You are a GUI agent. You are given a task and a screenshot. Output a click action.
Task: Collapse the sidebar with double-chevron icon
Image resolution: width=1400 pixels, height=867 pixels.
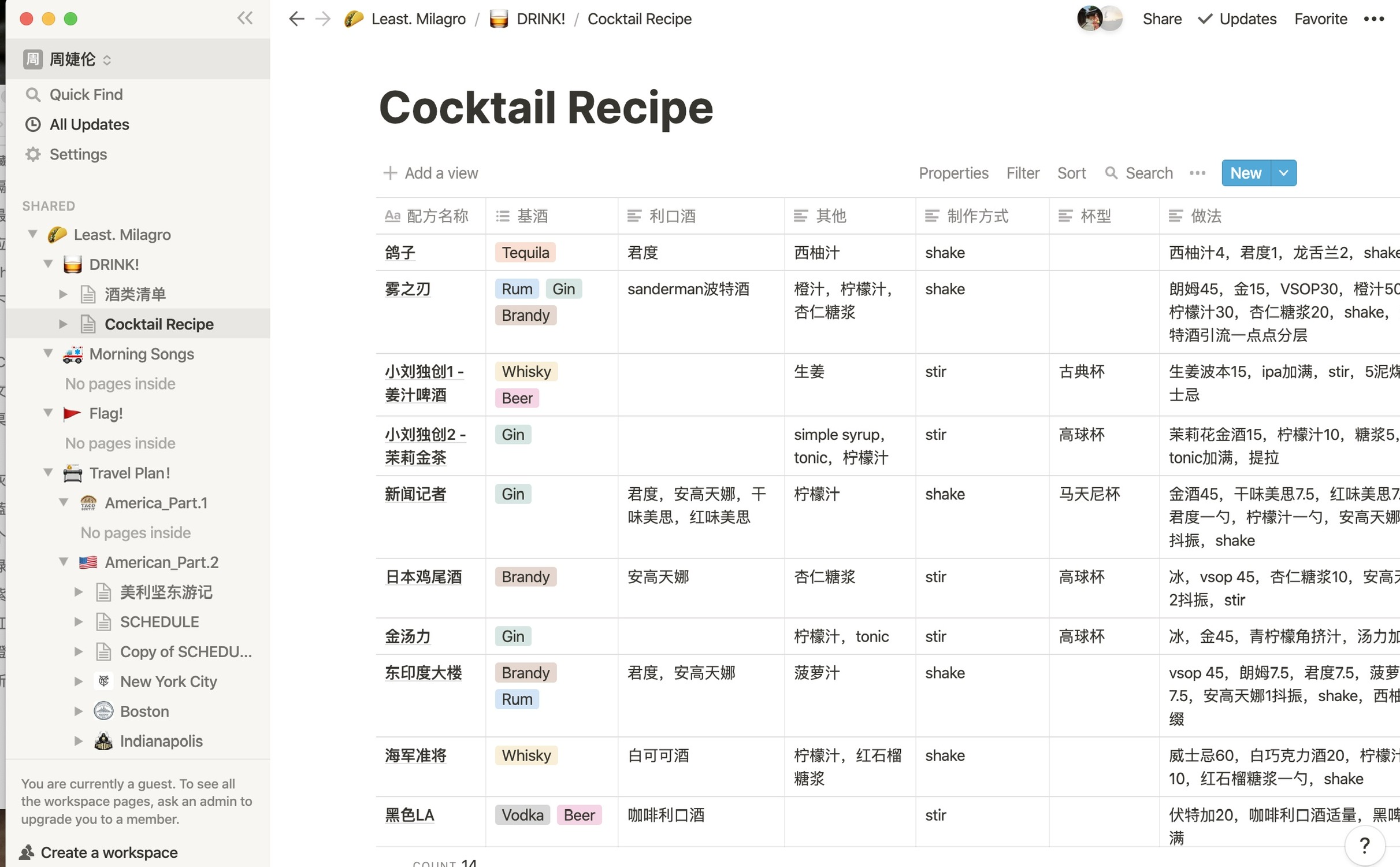[245, 18]
